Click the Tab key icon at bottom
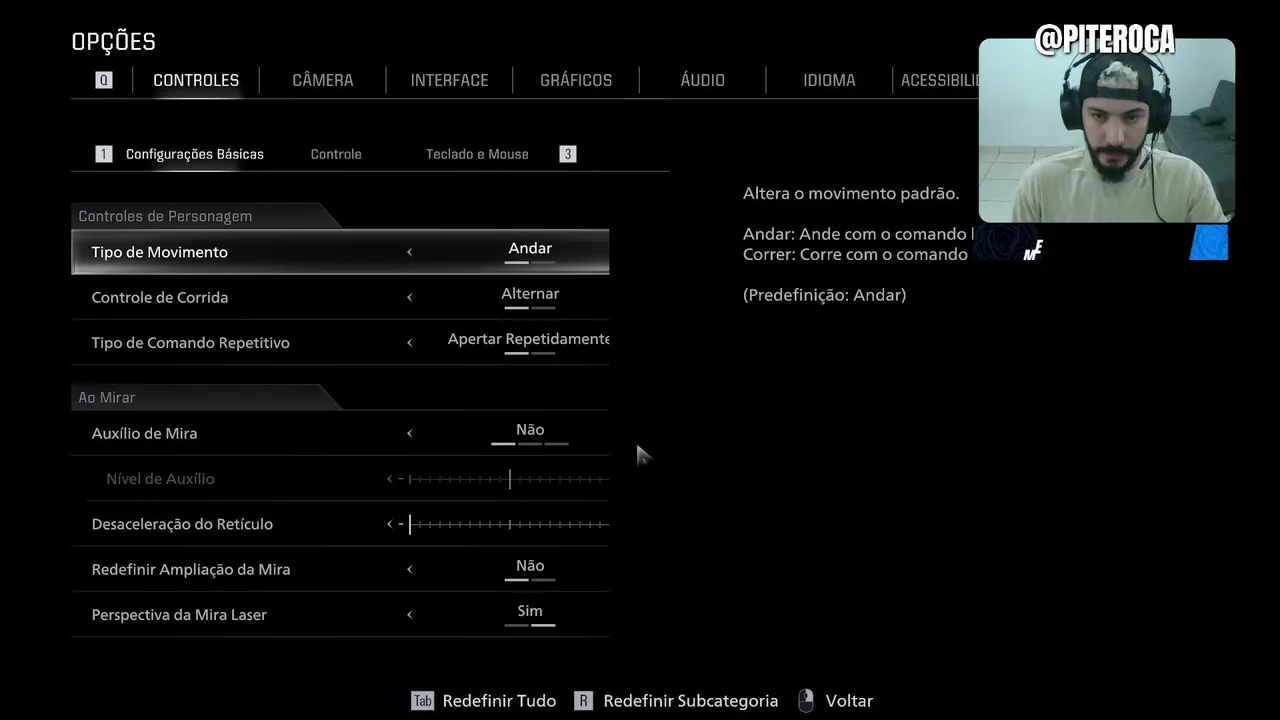This screenshot has height=720, width=1280. click(423, 701)
